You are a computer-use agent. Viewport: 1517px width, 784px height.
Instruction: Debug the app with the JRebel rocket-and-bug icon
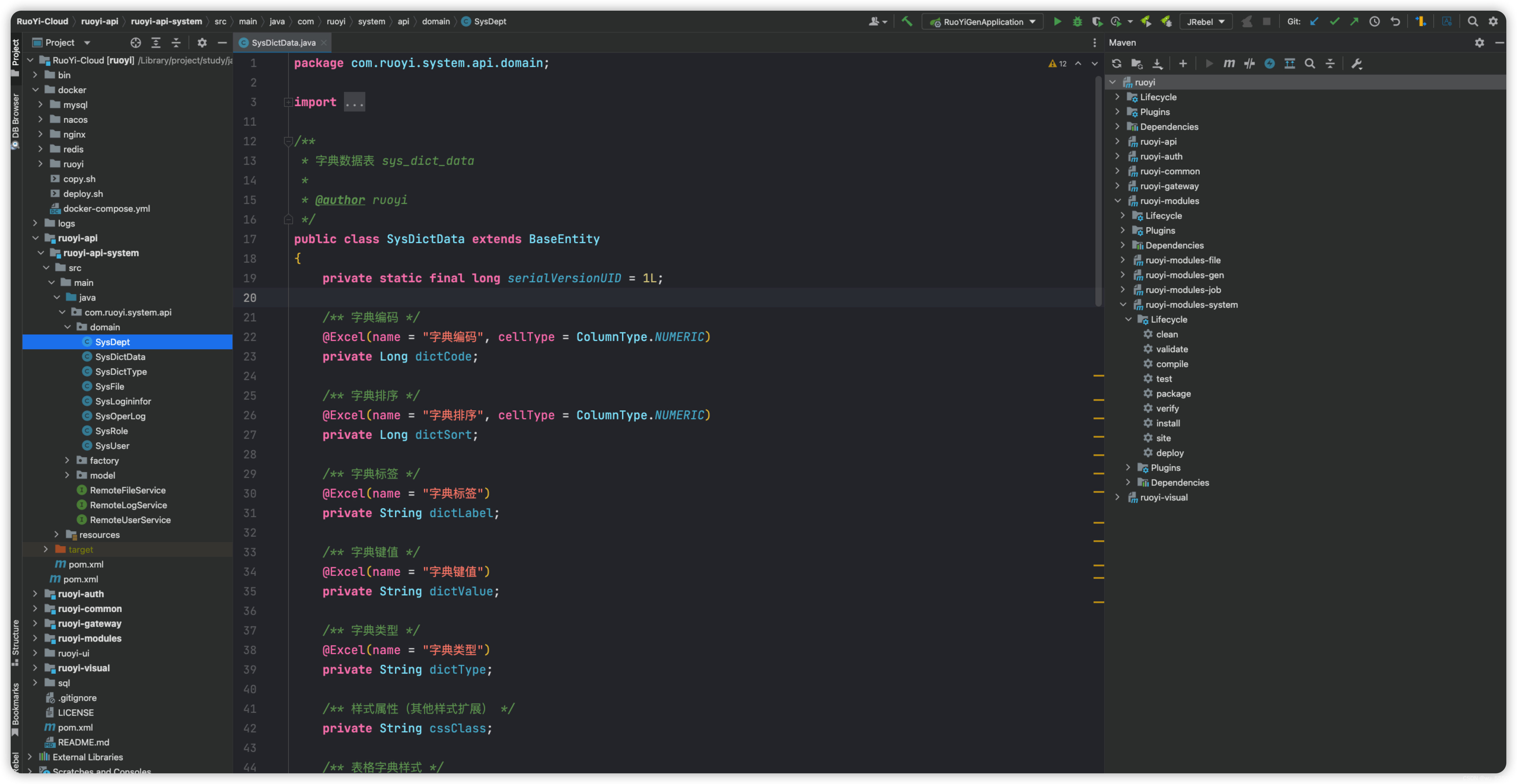pos(1166,21)
